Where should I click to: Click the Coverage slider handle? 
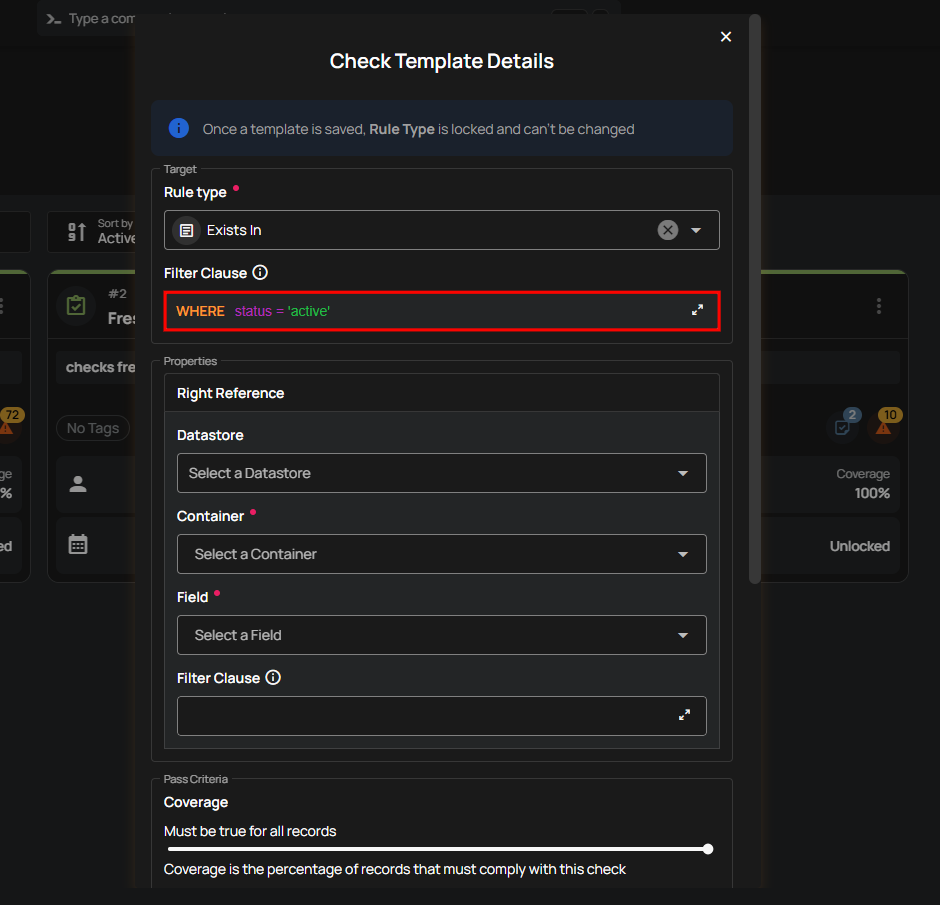coord(708,849)
